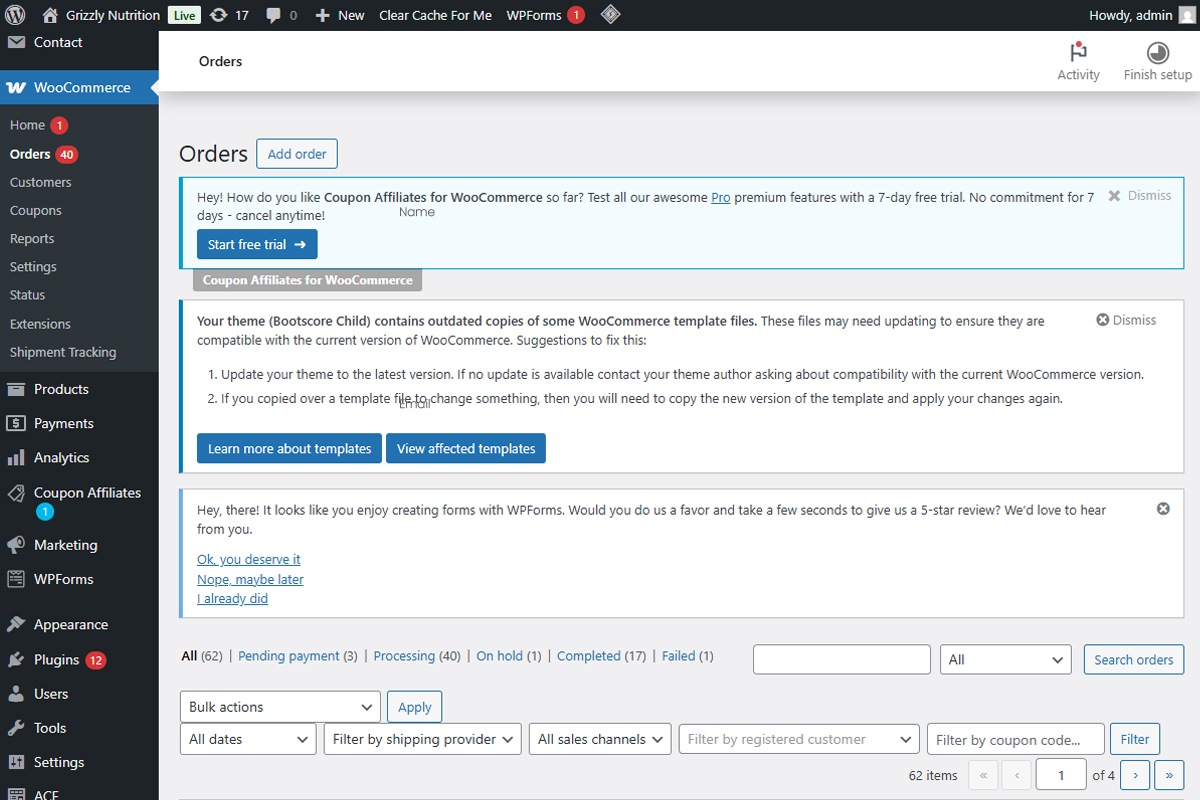
Task: Click the Appearance paintbrush icon
Action: [x=16, y=625]
